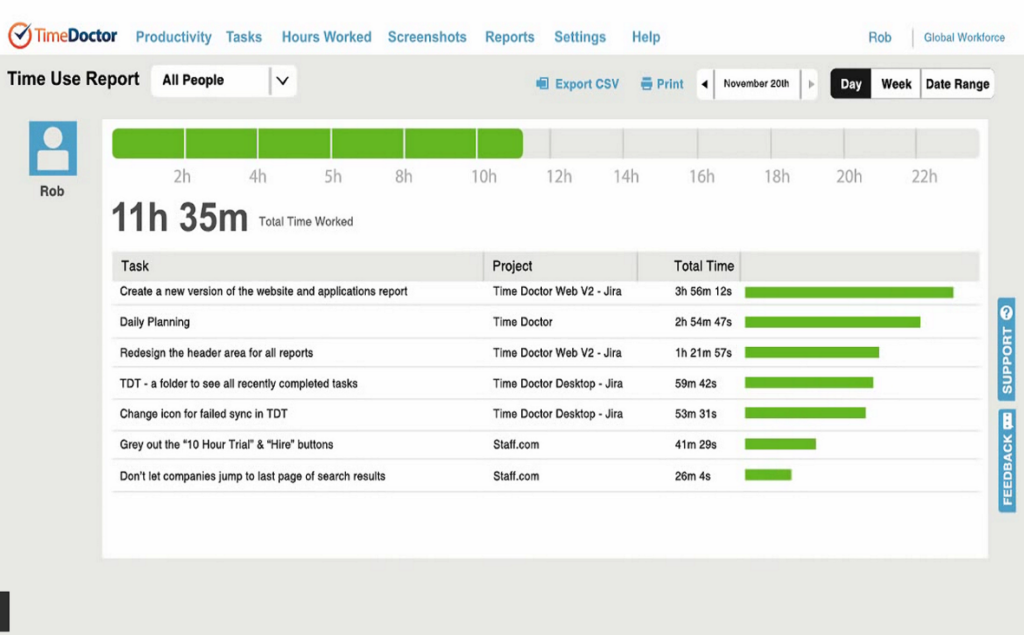The height and width of the screenshot is (635, 1024).
Task: Click the '11h 35m' total time worked
Action: point(180,218)
